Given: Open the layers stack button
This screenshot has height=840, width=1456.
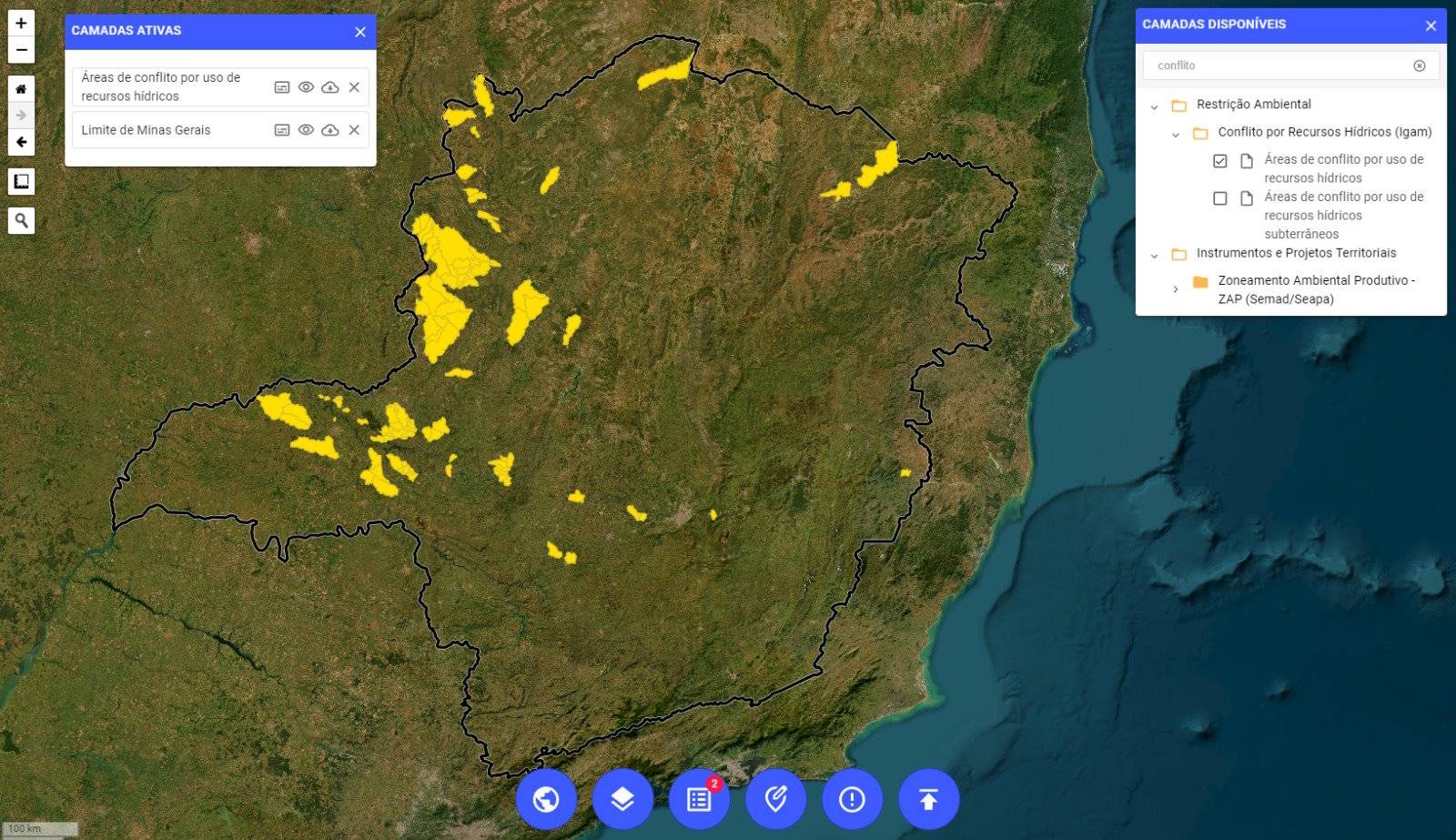Looking at the screenshot, I should [622, 799].
